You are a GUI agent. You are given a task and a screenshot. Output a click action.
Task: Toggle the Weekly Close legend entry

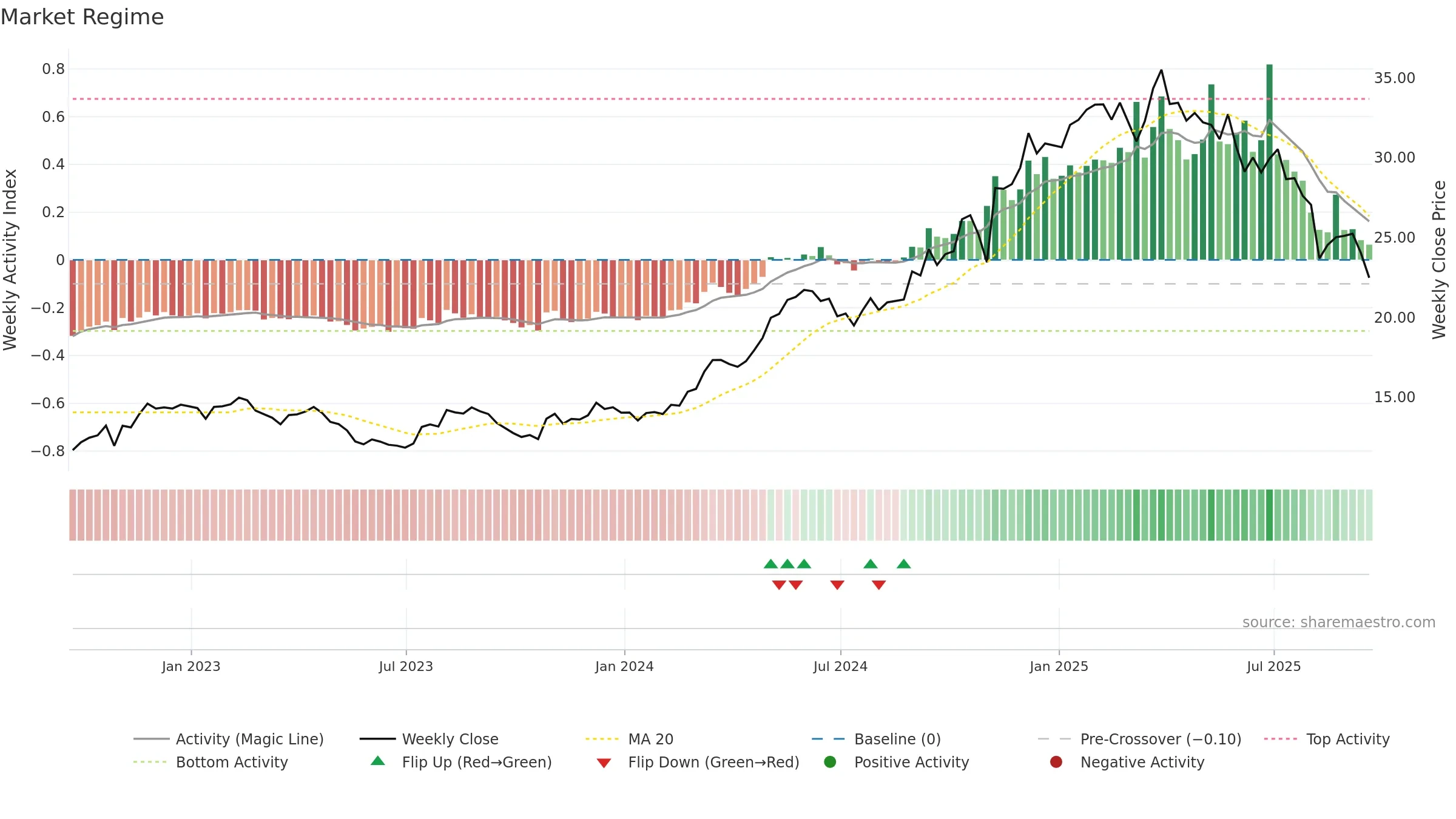coord(429,739)
